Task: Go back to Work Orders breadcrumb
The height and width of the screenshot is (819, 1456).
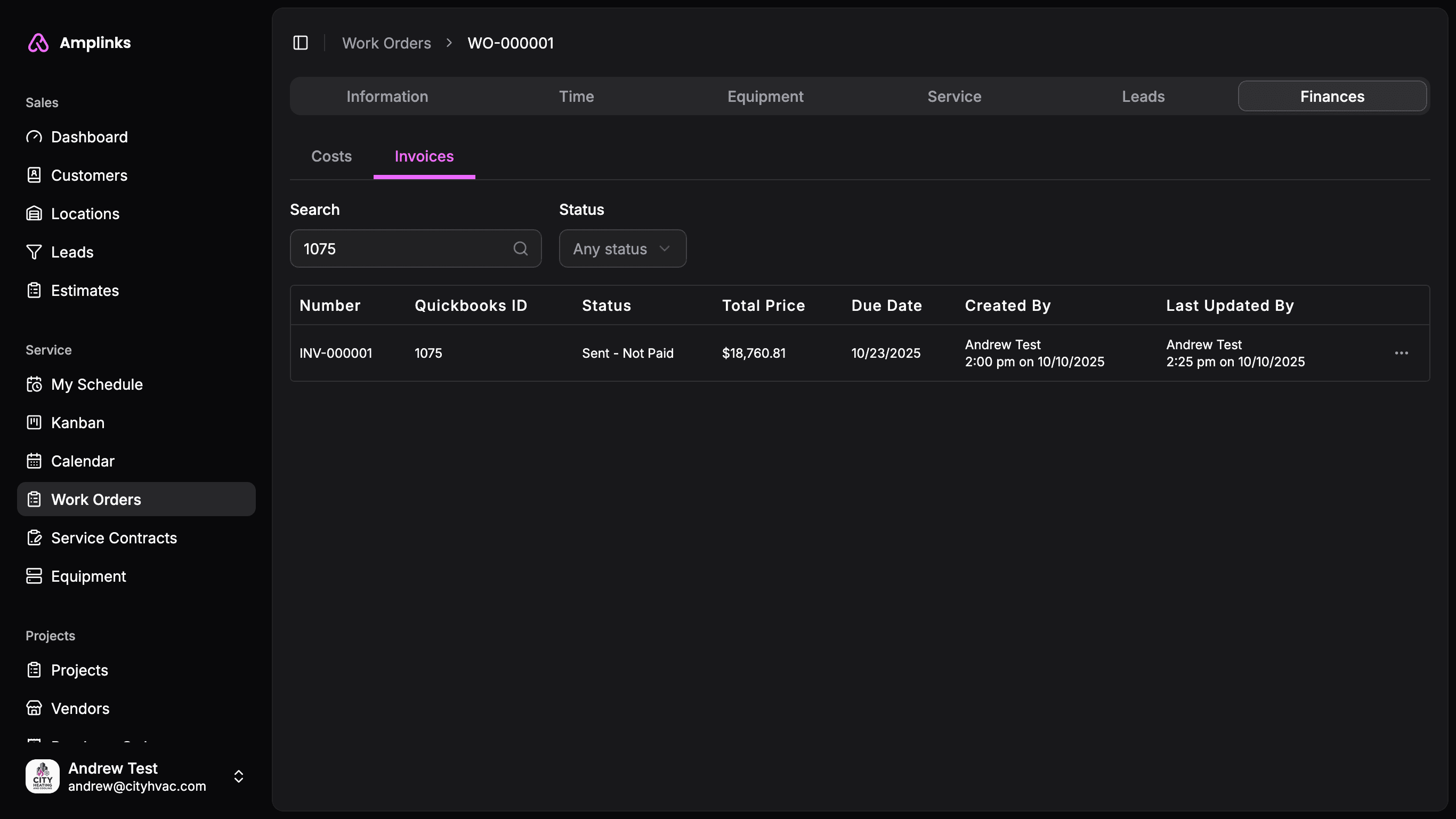Action: pyautogui.click(x=386, y=44)
